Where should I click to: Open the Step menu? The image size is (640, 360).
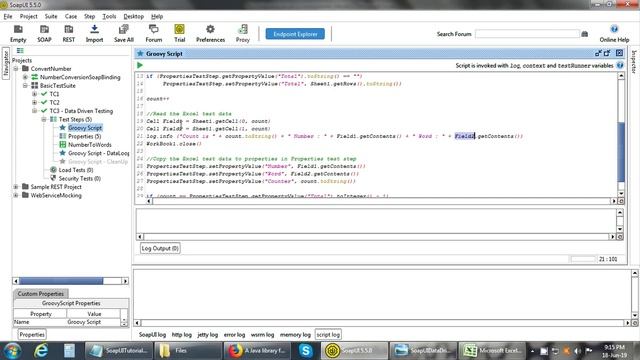click(x=89, y=16)
